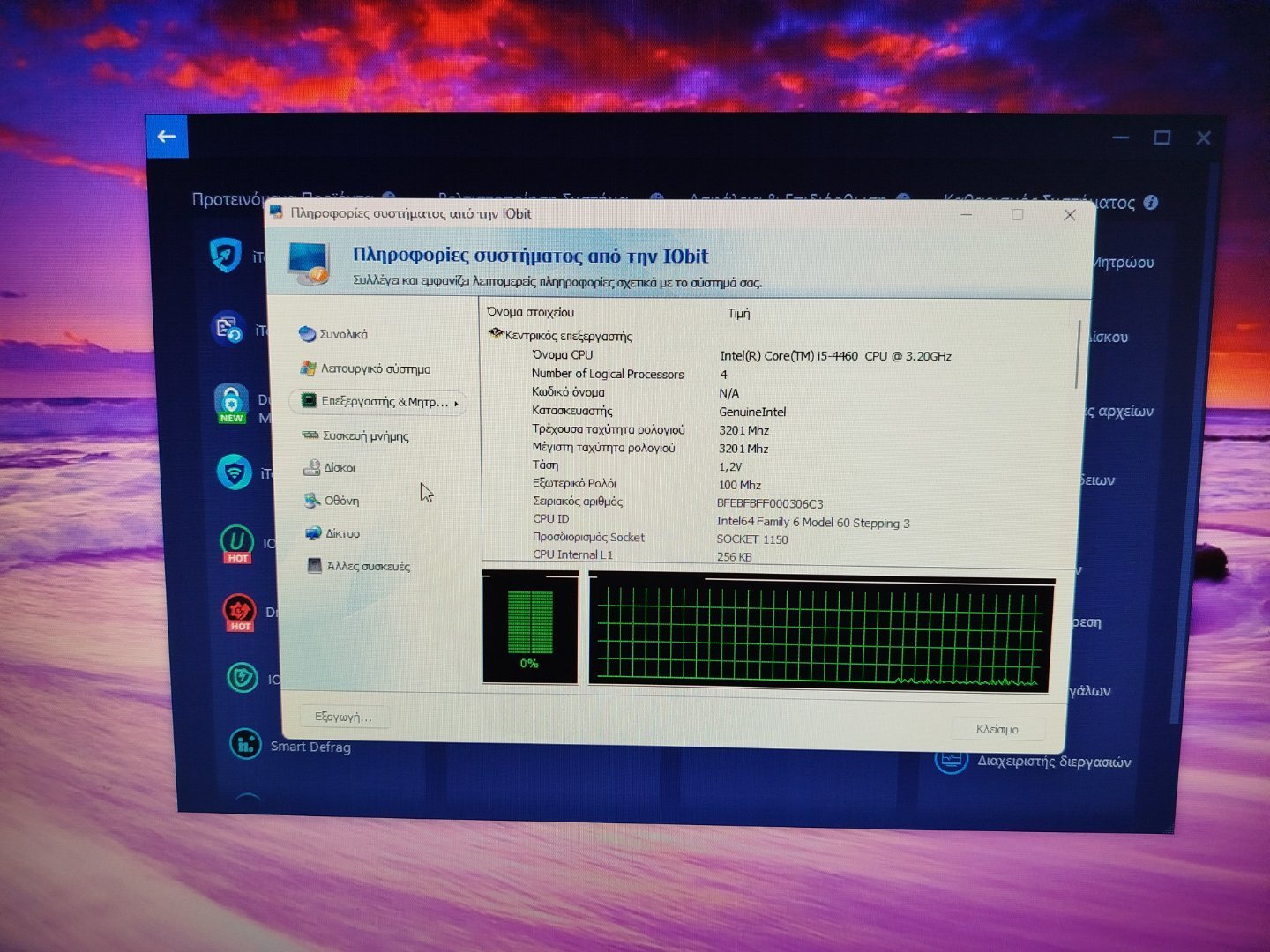This screenshot has height=952, width=1270.
Task: Select Επεξεργαστής & Μητρ... category
Action: click(377, 402)
